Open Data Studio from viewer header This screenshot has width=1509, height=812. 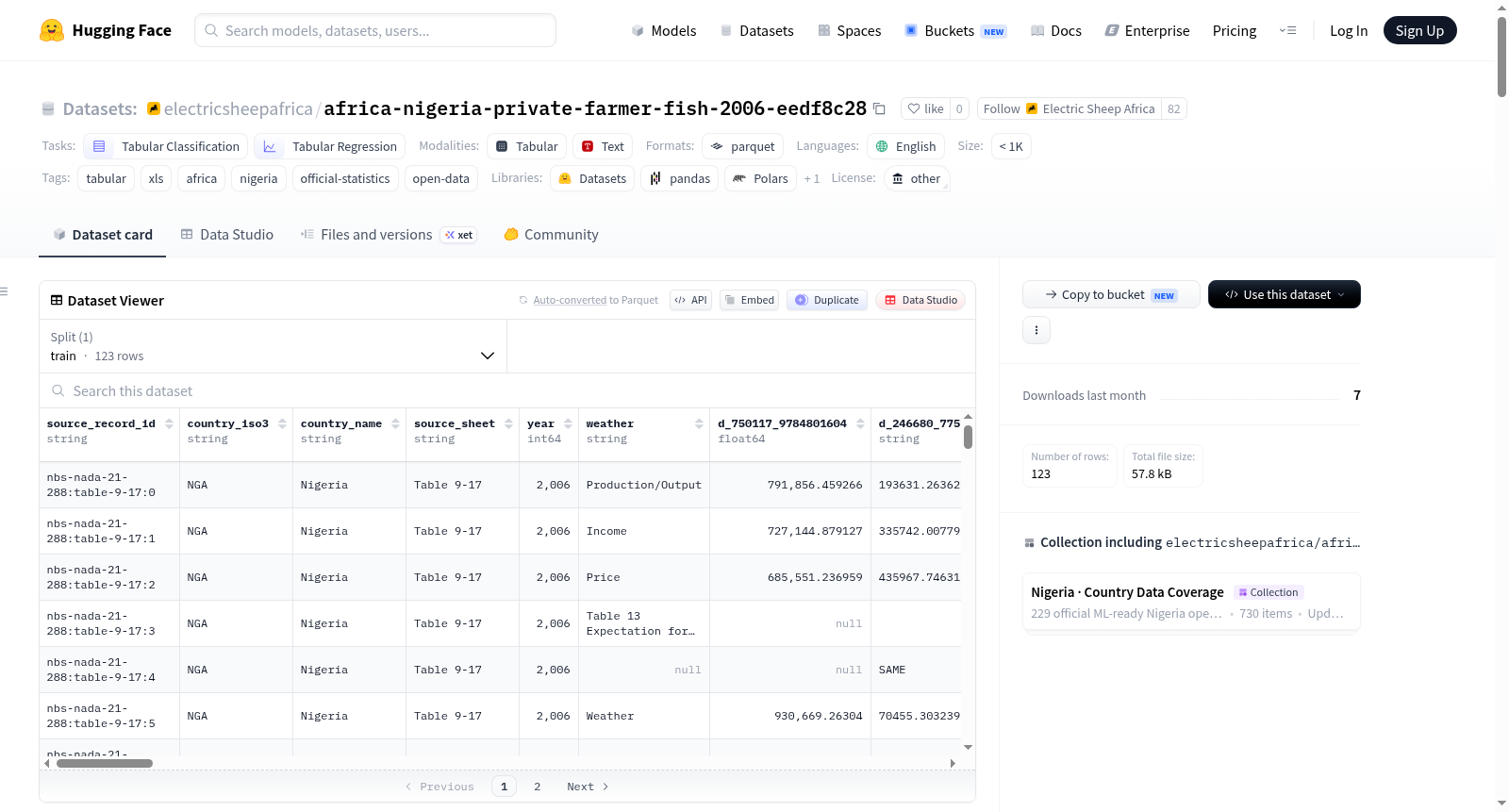(920, 300)
